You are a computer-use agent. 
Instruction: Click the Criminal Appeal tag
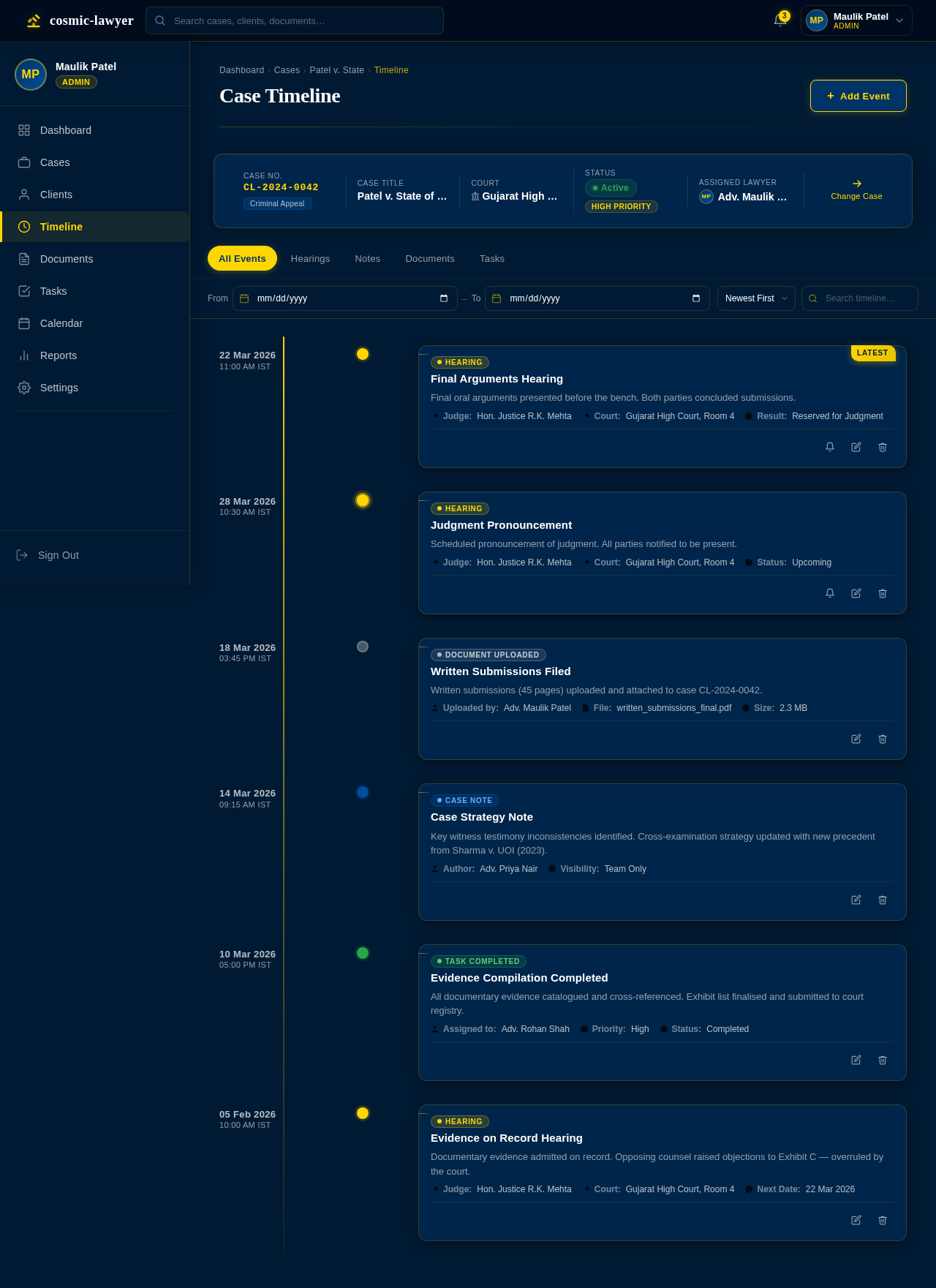click(x=277, y=203)
